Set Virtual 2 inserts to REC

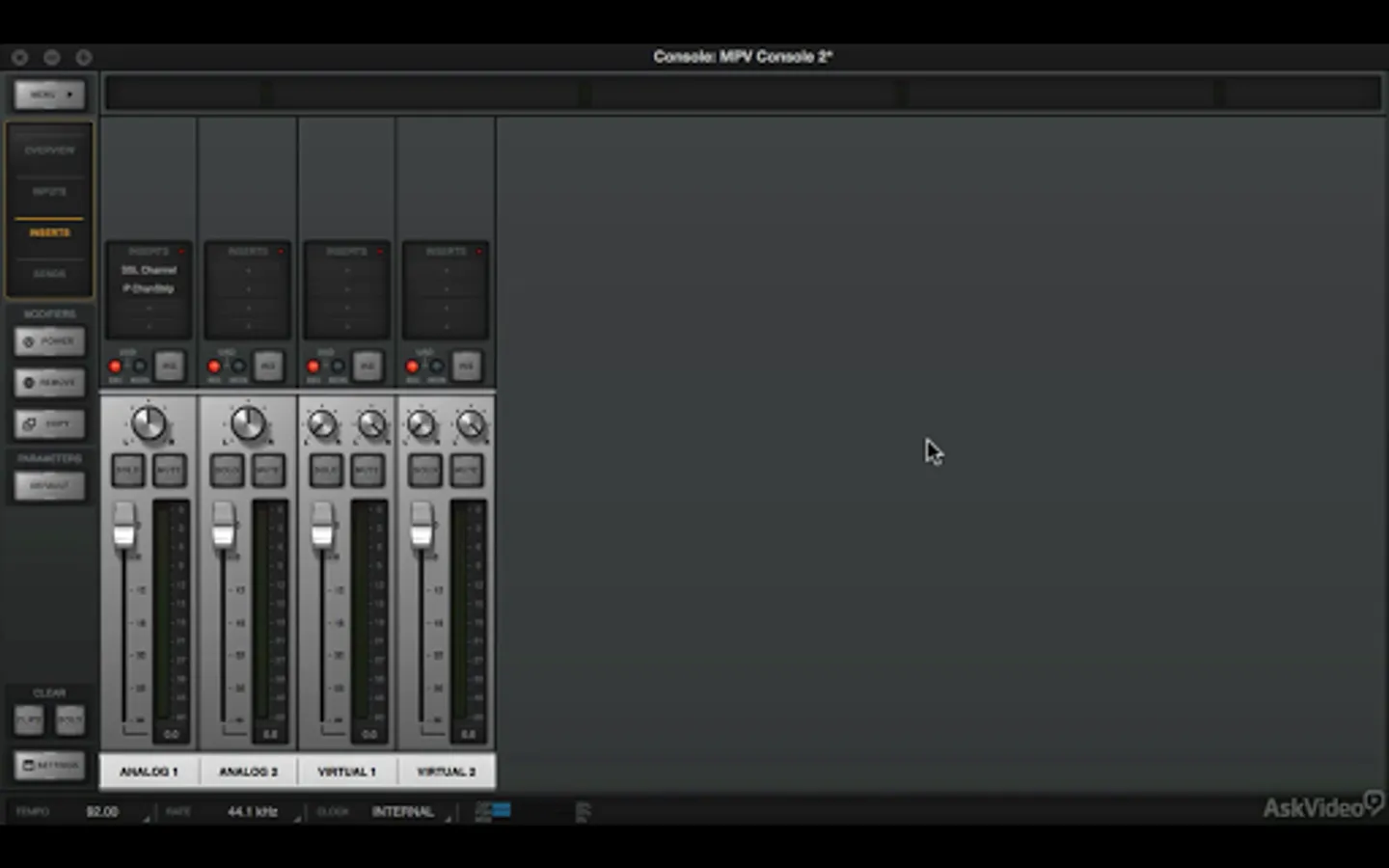pyautogui.click(x=413, y=366)
